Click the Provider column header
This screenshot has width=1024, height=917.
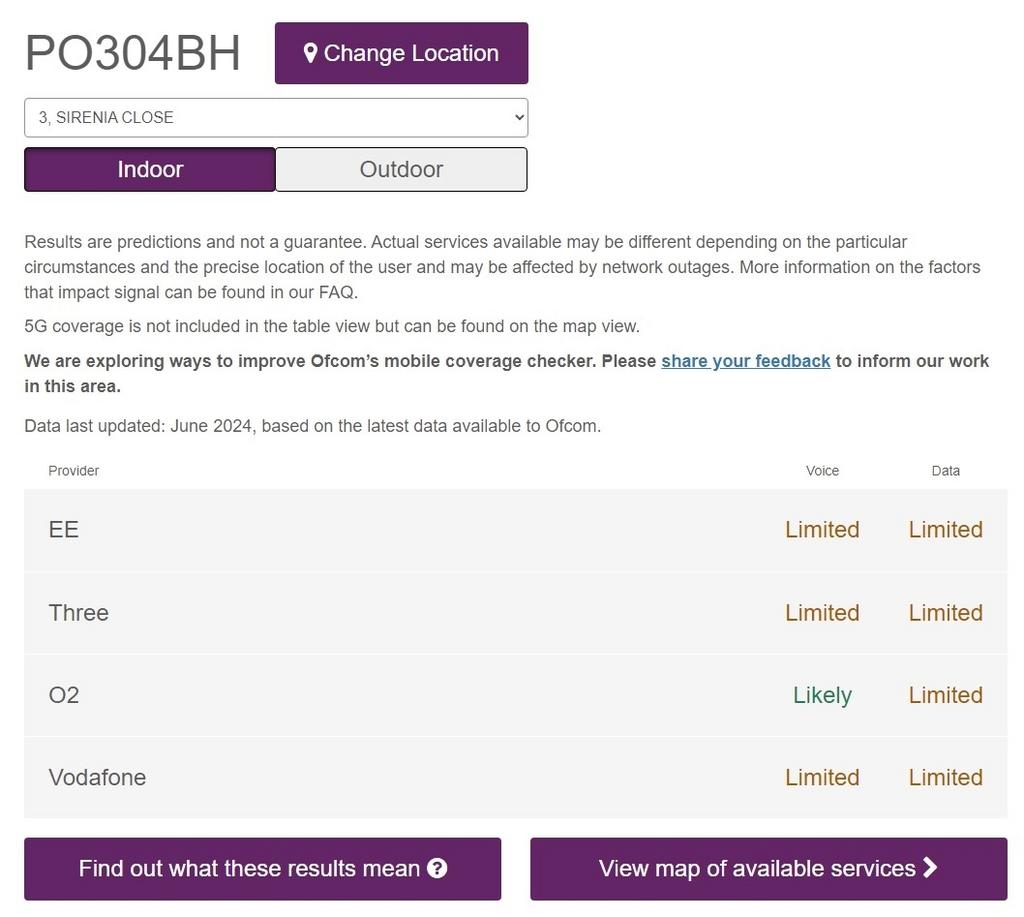coord(74,471)
